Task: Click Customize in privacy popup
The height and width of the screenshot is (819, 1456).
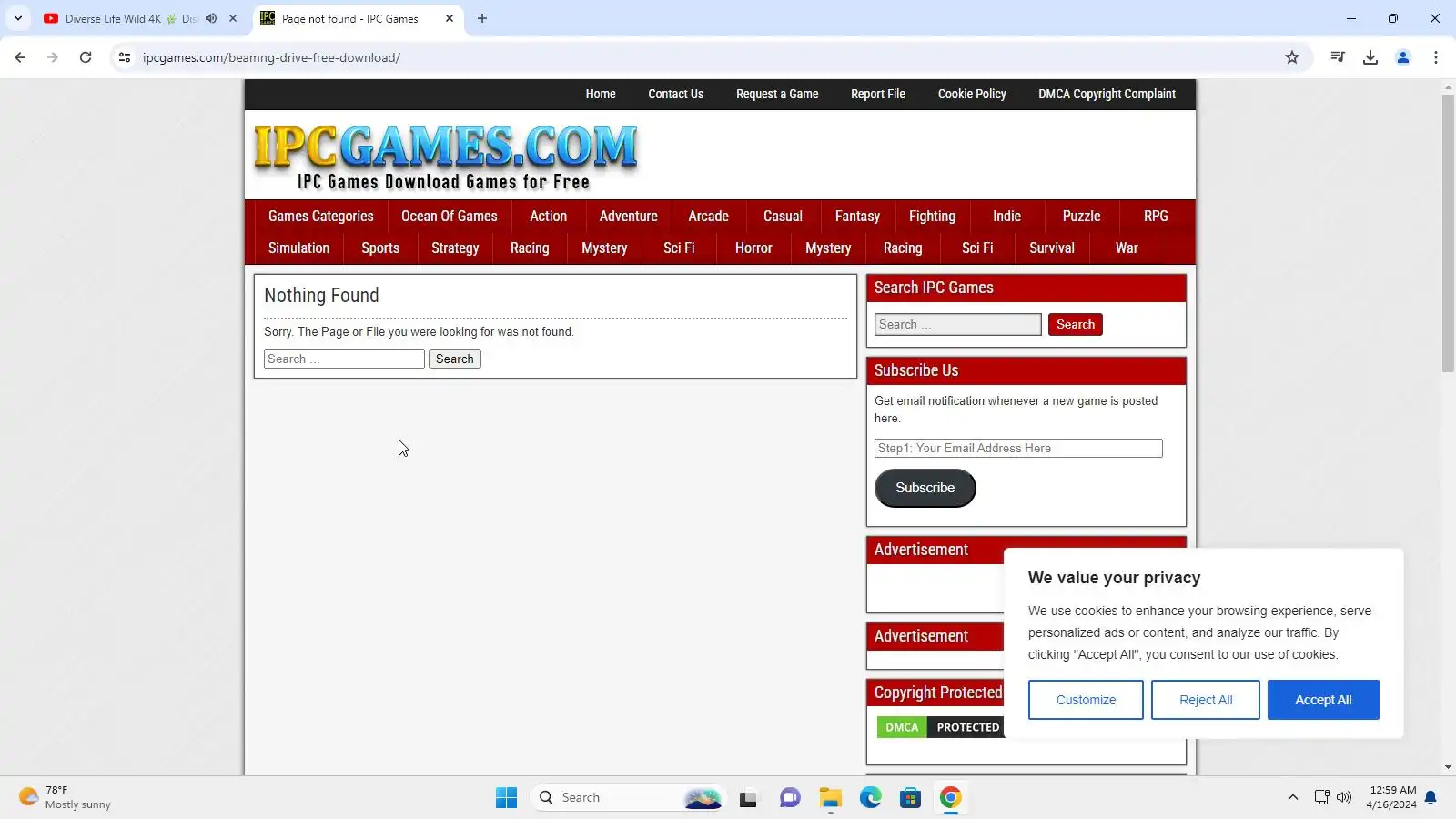Action: (x=1086, y=700)
